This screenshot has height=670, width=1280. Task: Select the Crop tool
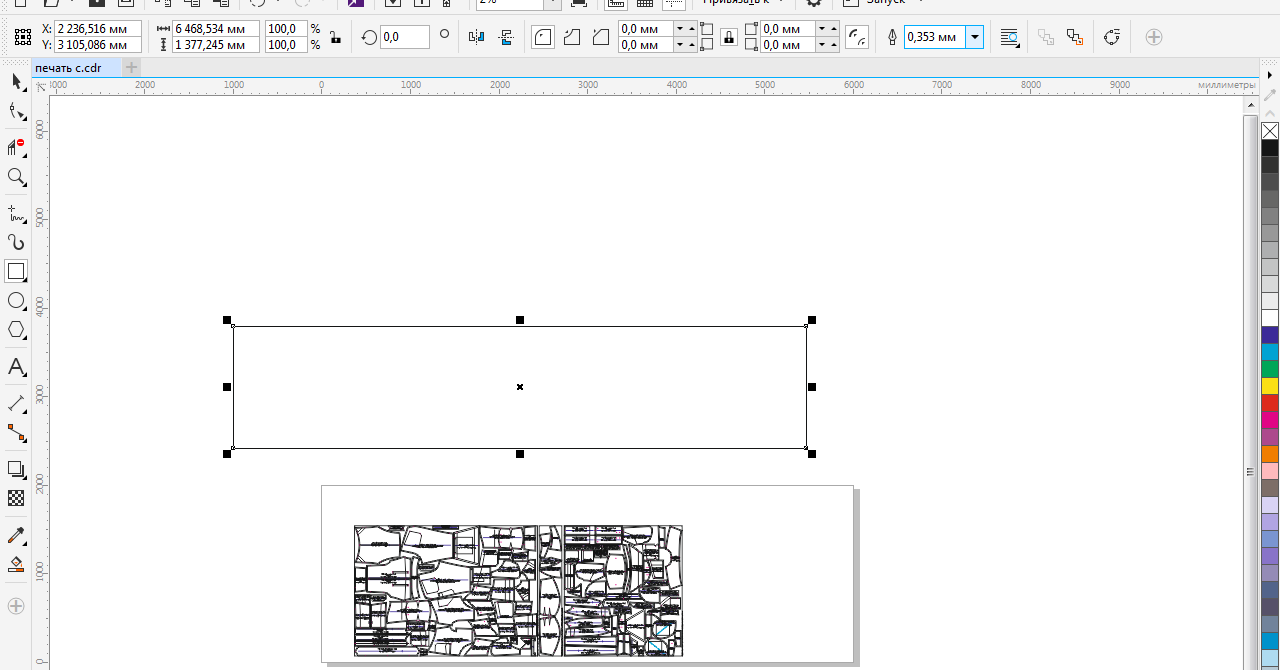click(x=16, y=147)
